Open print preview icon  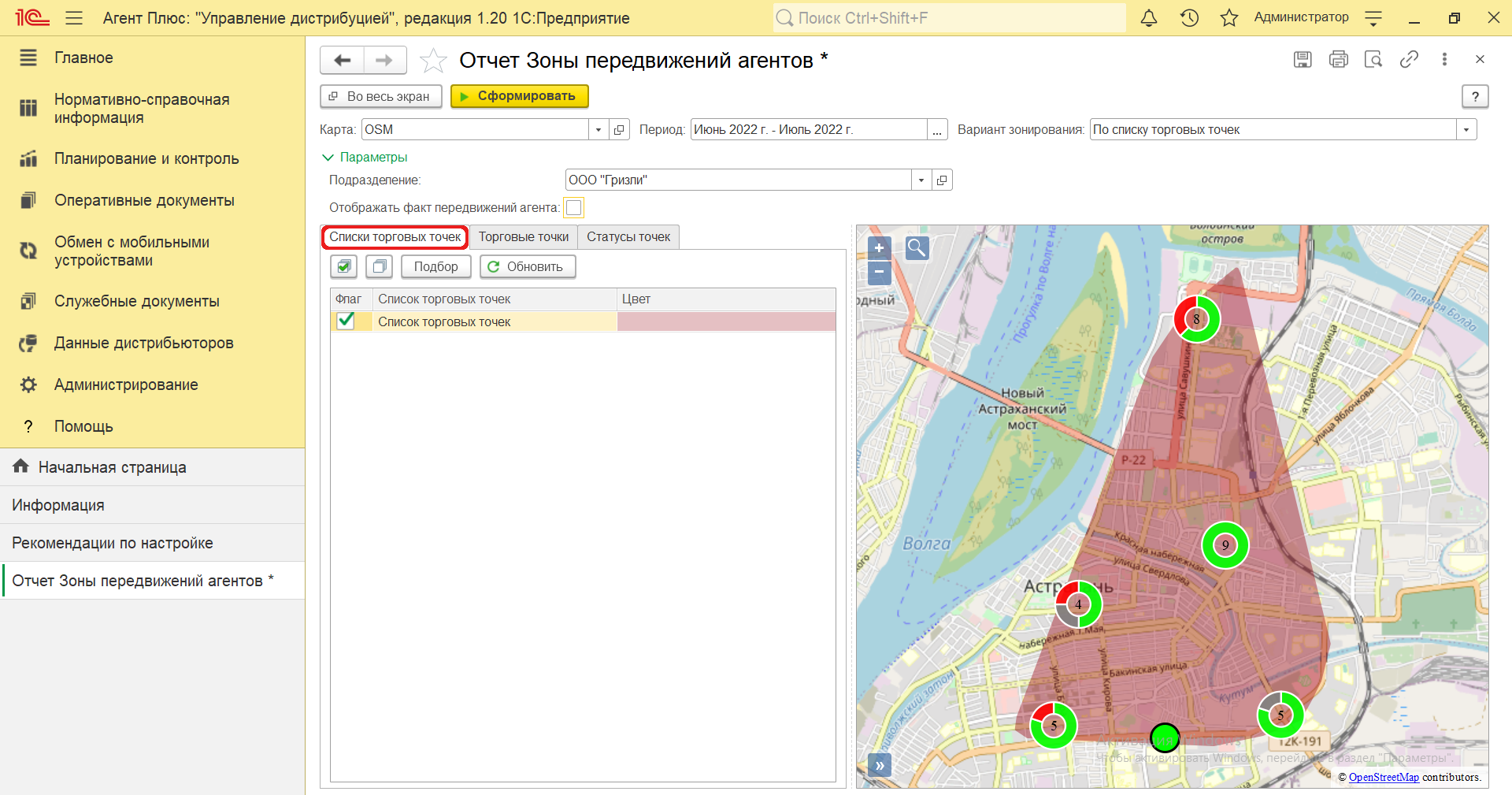point(1373,59)
